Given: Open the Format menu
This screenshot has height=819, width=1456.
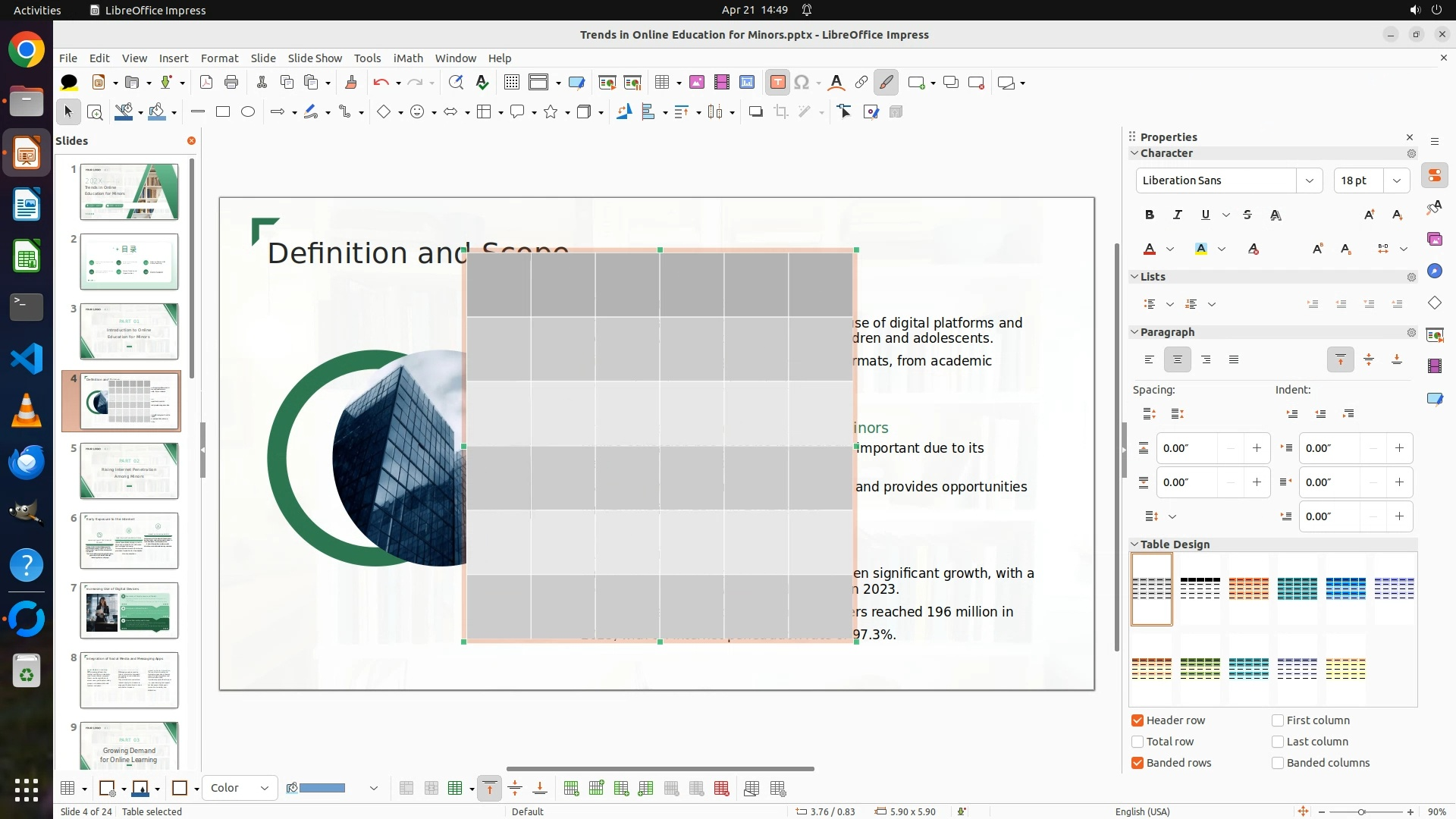Looking at the screenshot, I should click(219, 58).
